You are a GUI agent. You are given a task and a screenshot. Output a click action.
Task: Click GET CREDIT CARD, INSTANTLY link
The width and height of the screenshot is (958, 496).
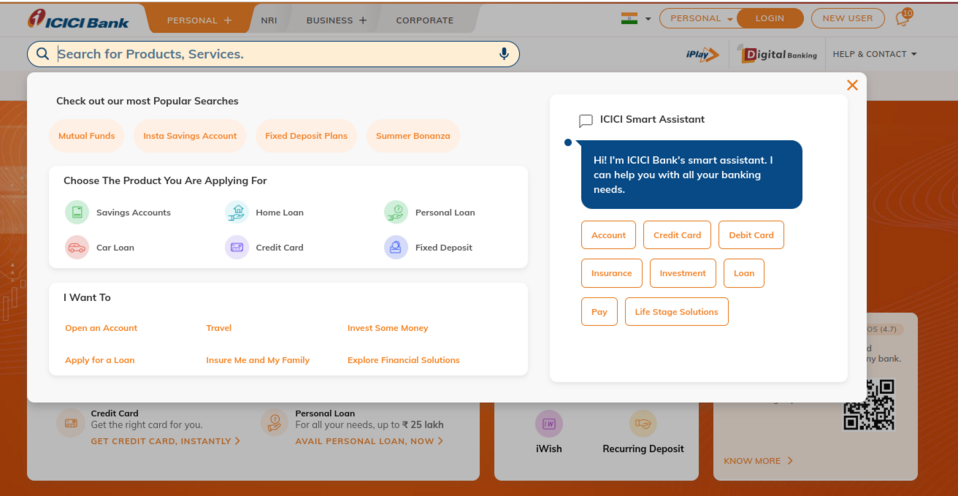click(x=166, y=441)
